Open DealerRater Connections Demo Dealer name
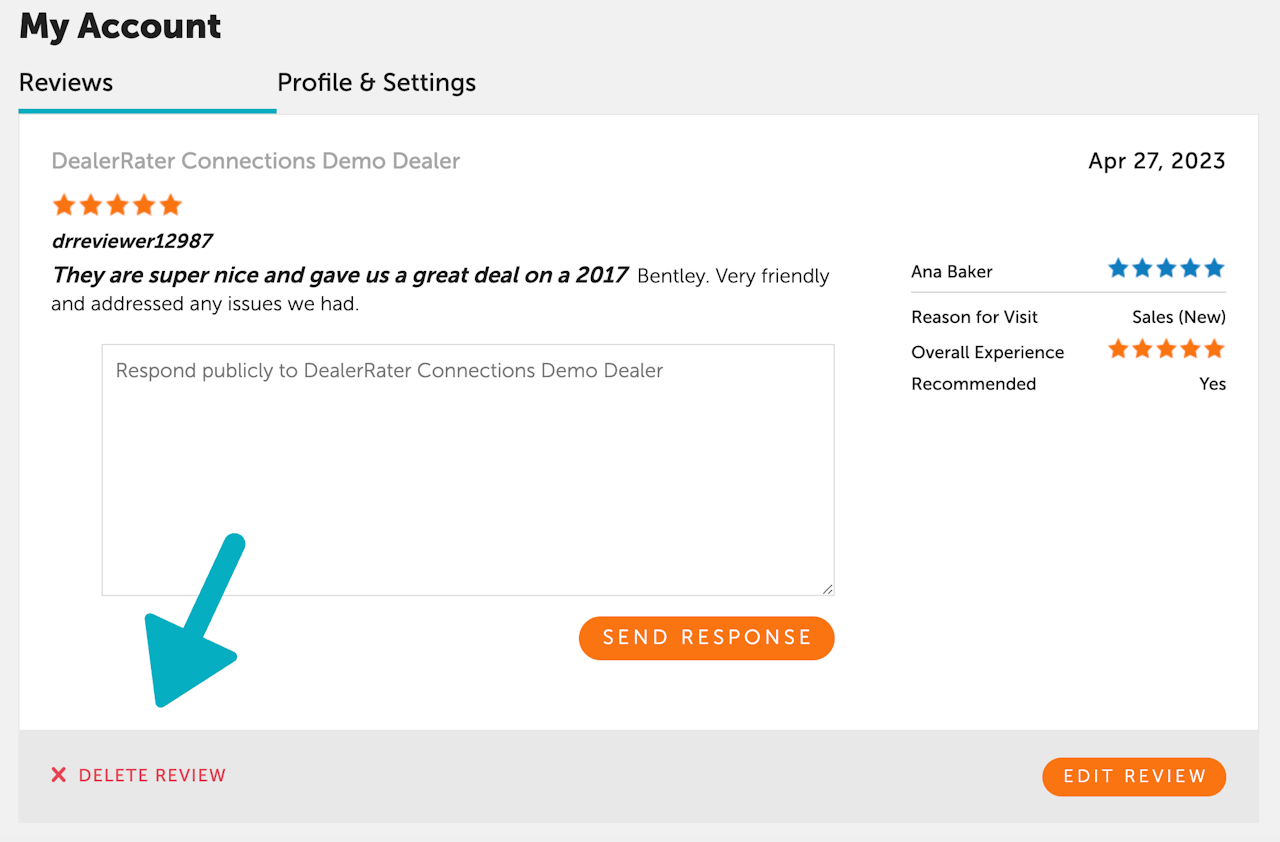This screenshot has width=1280, height=842. pos(255,161)
